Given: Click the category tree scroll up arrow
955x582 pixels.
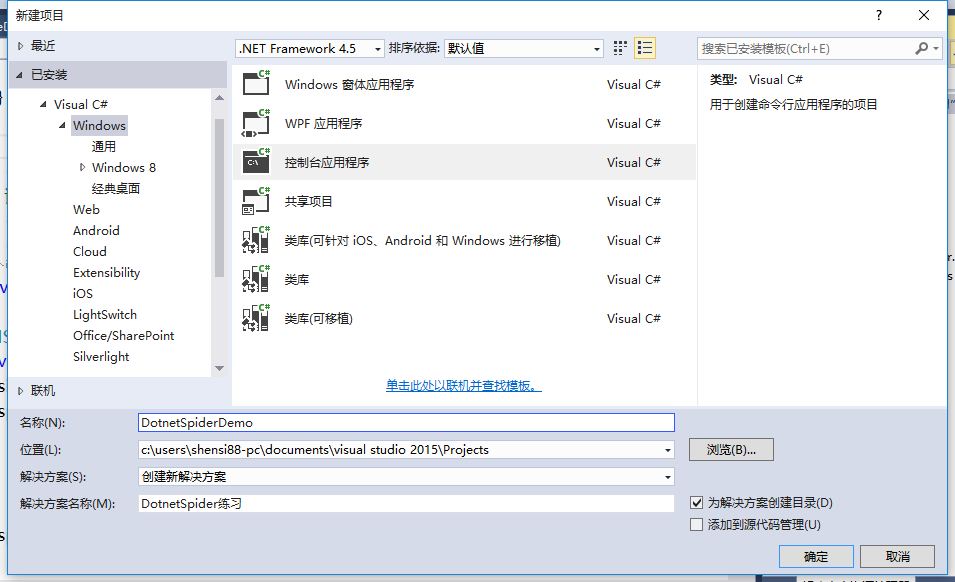Looking at the screenshot, I should tap(219, 98).
